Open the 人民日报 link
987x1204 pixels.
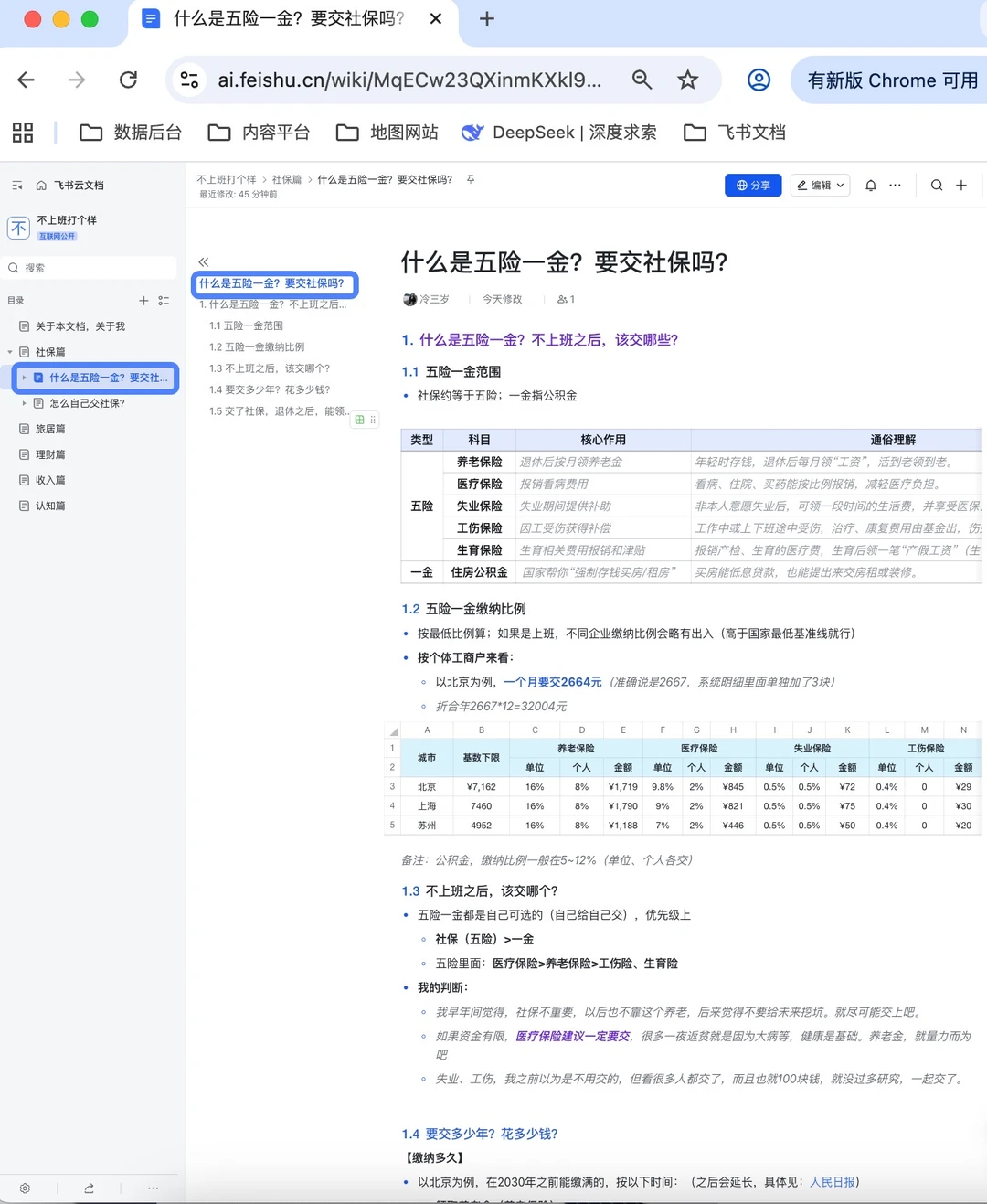point(833,1182)
